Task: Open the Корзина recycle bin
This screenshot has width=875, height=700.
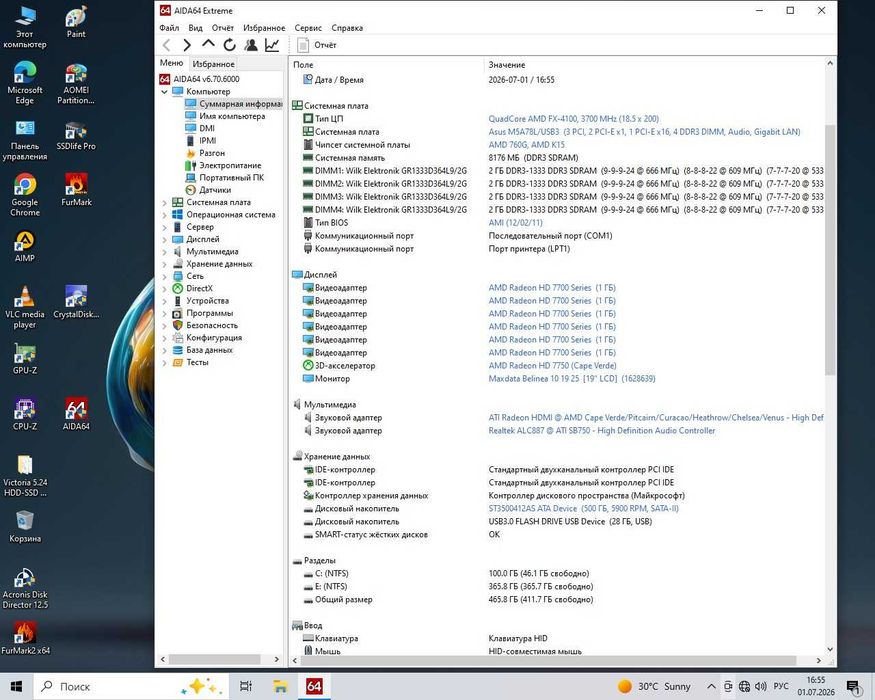Action: 25,526
